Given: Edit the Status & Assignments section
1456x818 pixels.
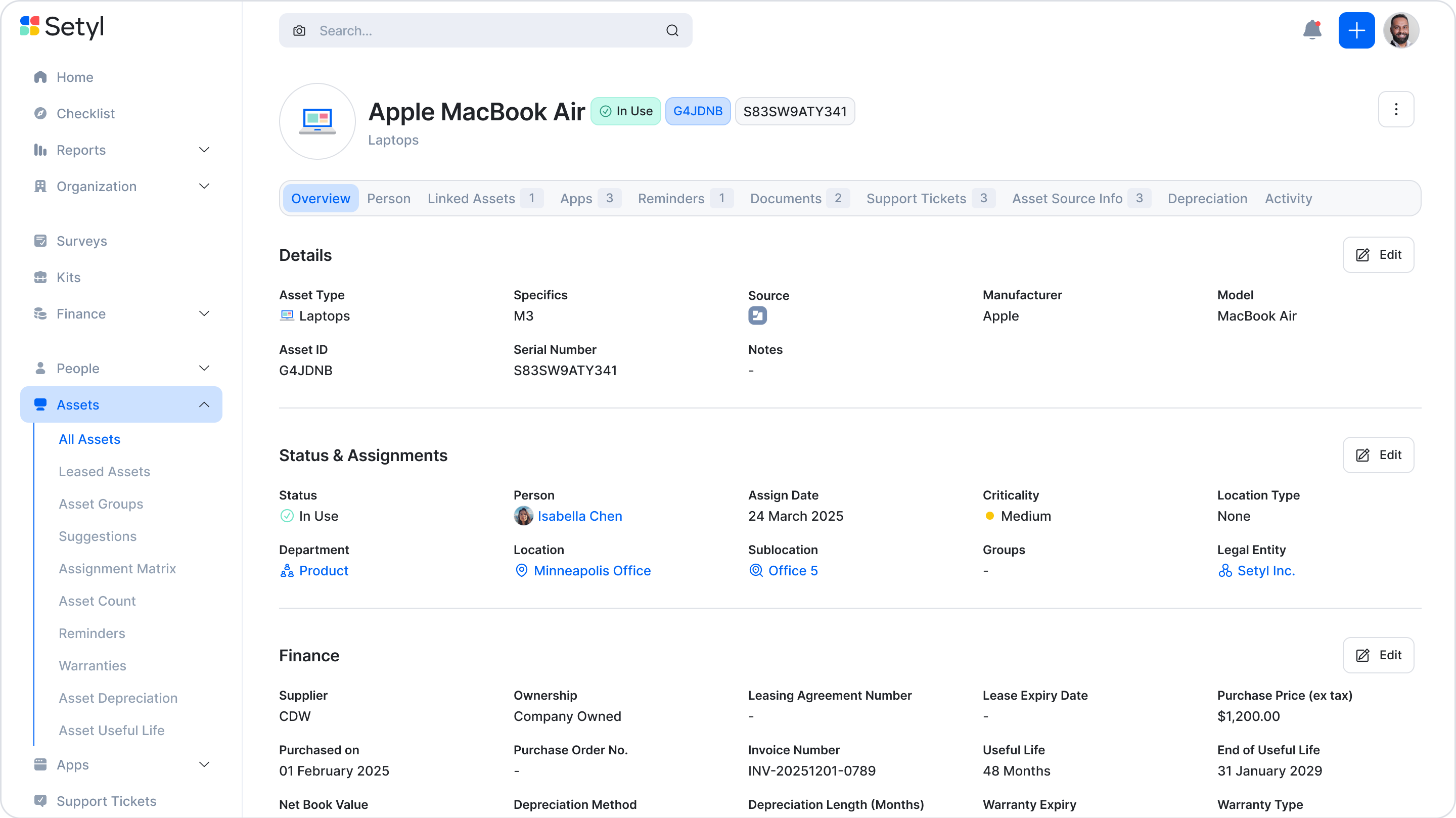Looking at the screenshot, I should click(x=1378, y=455).
